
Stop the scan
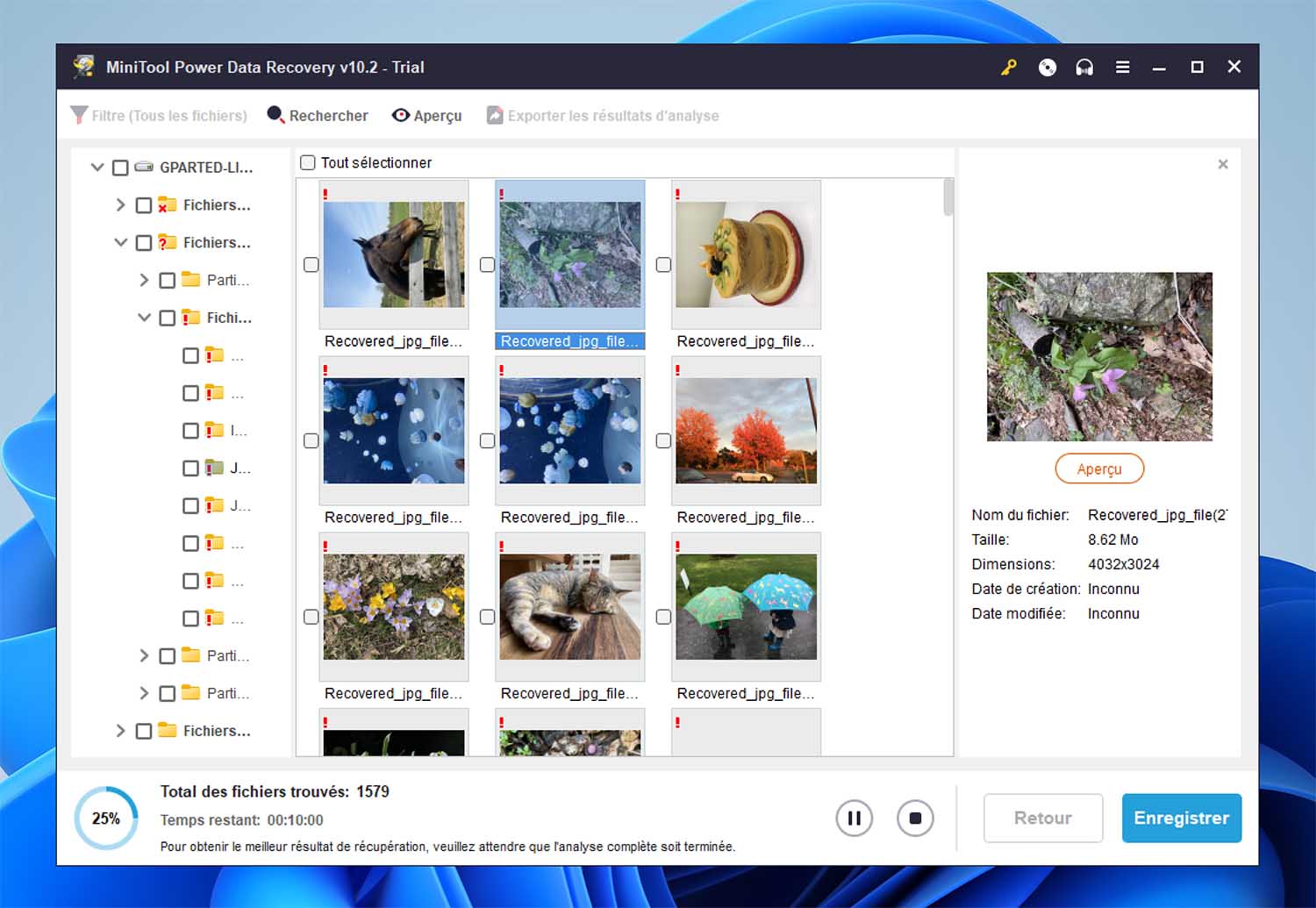[915, 819]
